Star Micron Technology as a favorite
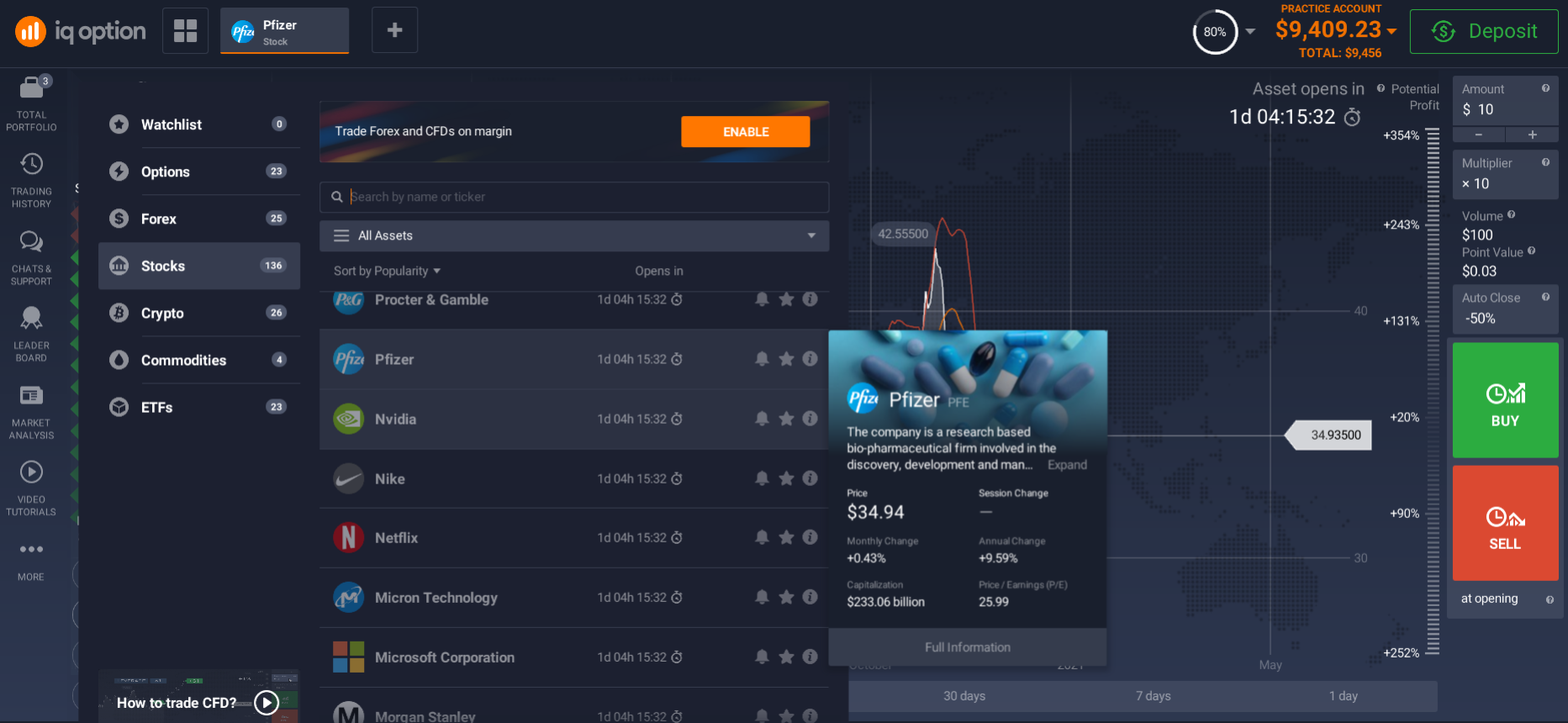Image resolution: width=1568 pixels, height=723 pixels. [786, 597]
